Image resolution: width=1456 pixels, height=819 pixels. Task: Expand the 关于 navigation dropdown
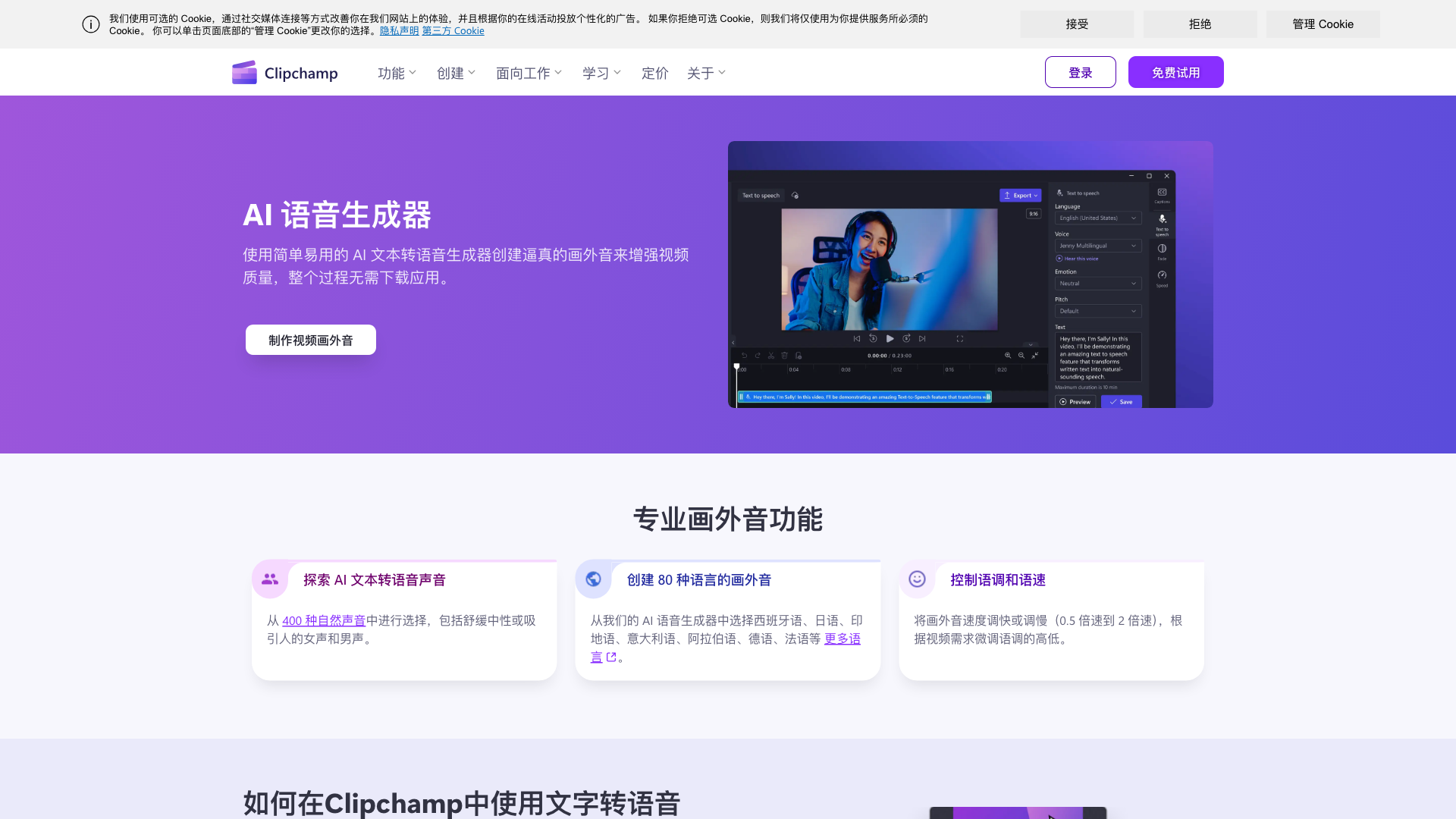point(707,73)
